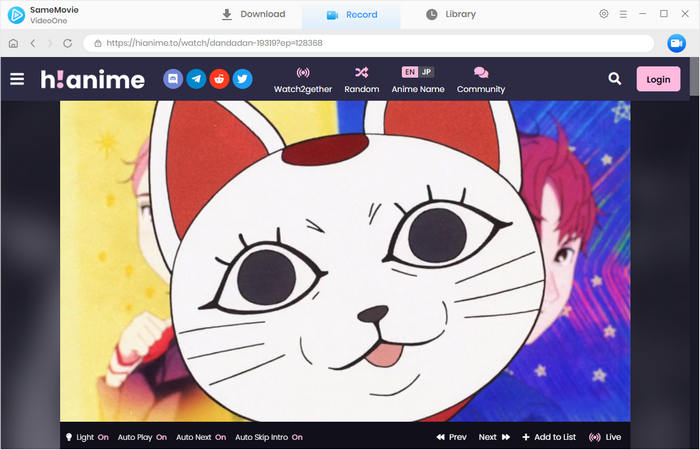
Task: Switch to Download tab
Action: pyautogui.click(x=254, y=14)
